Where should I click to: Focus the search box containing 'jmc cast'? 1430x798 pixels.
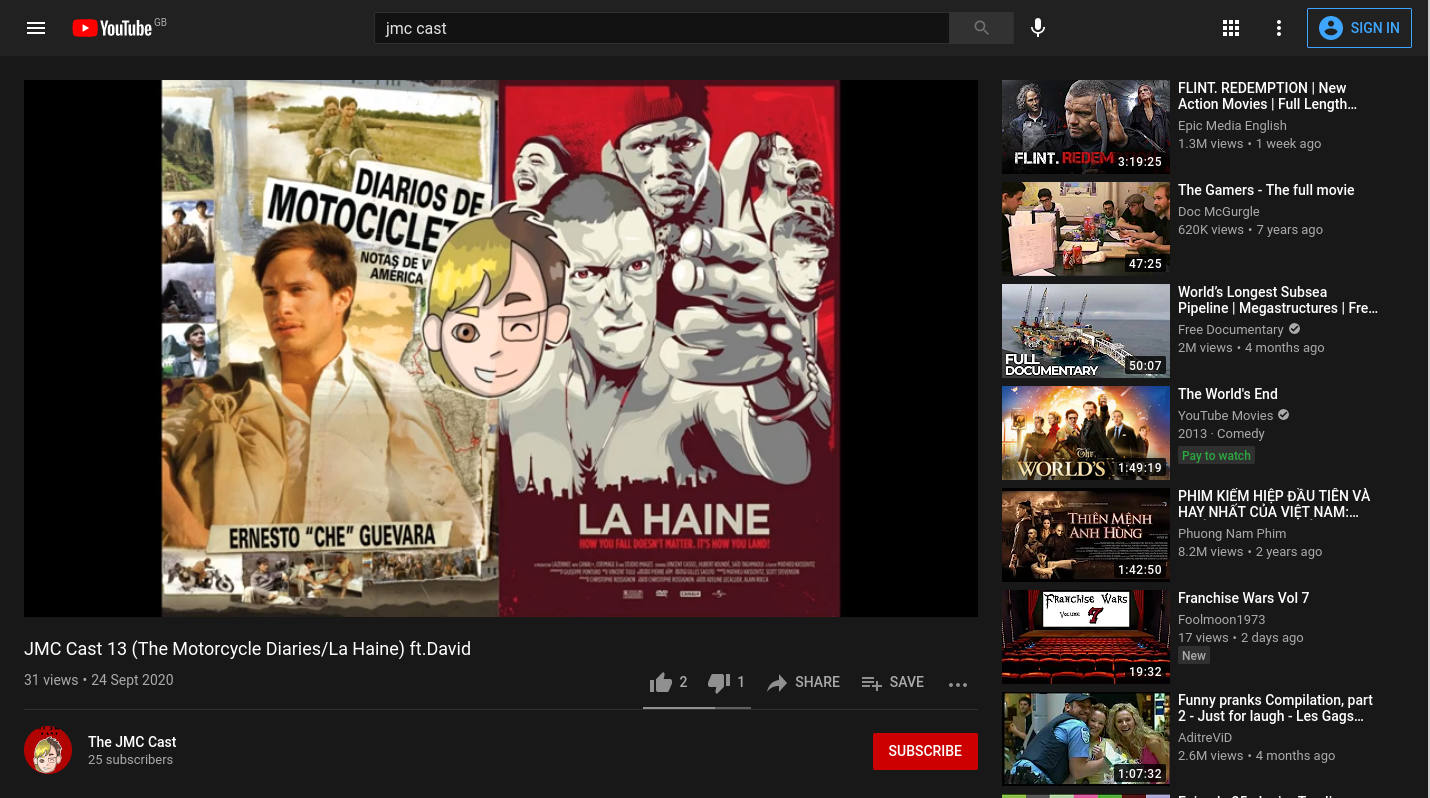tap(662, 28)
